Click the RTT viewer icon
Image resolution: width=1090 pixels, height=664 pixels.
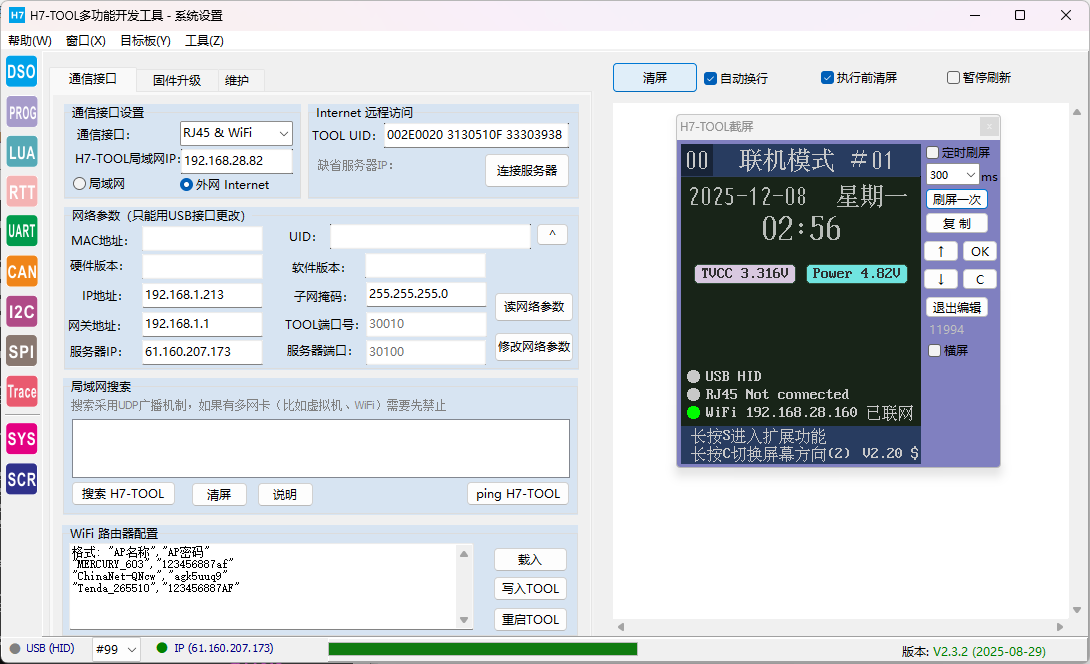[x=22, y=191]
